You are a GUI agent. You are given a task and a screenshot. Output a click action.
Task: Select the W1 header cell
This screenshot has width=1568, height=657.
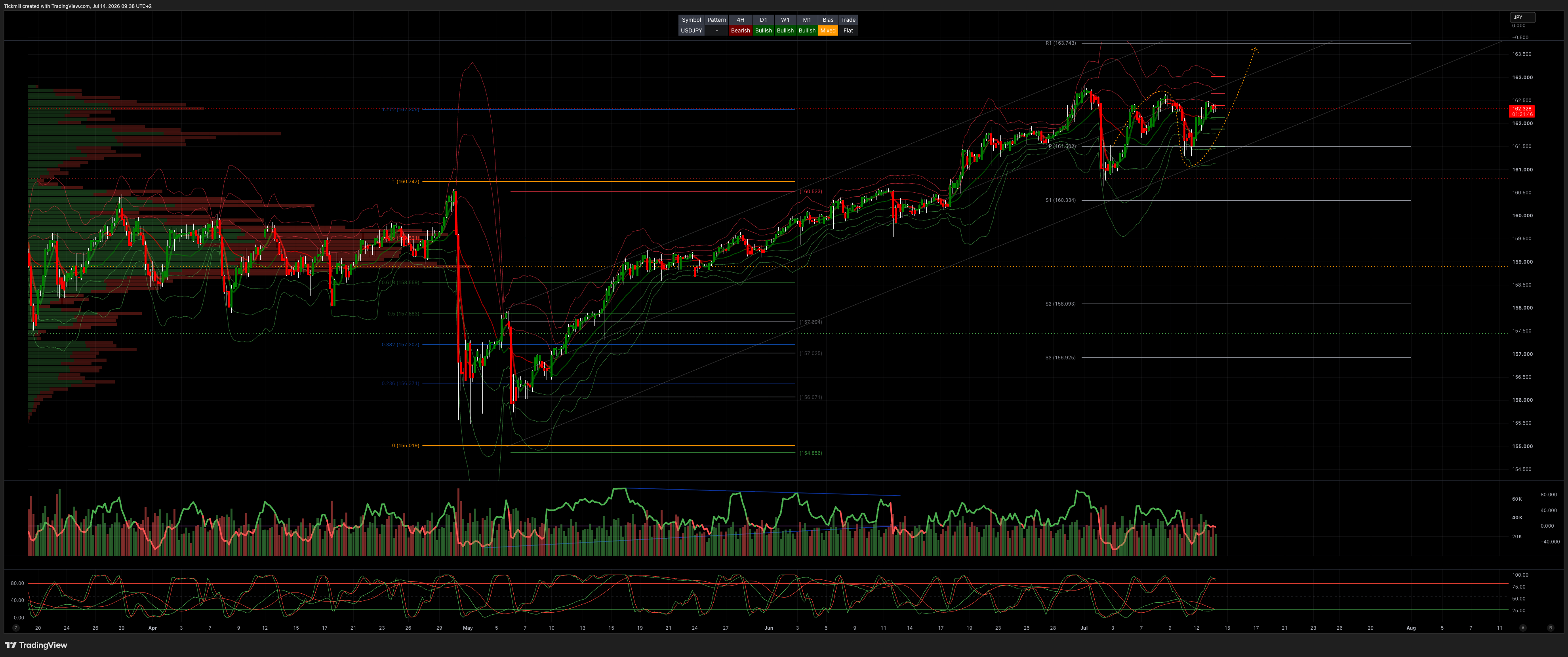point(785,20)
